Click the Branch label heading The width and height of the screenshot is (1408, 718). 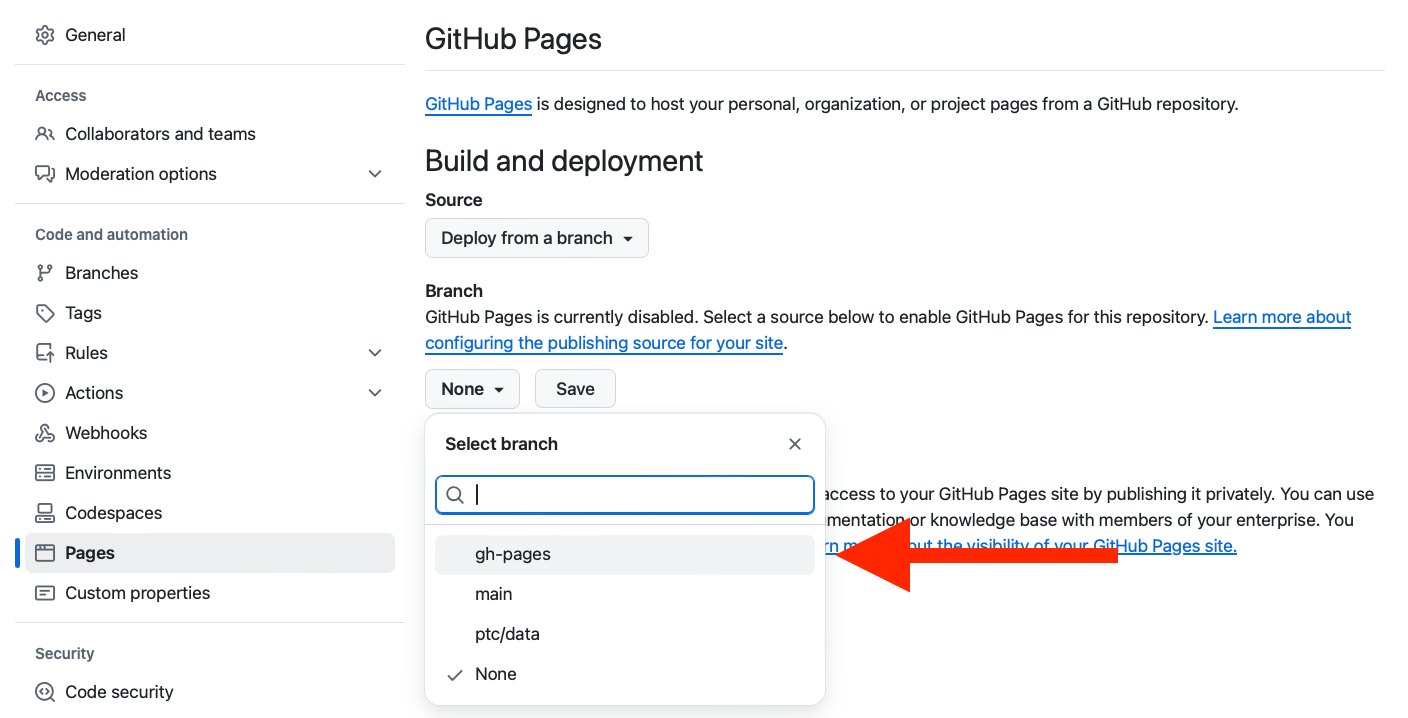[453, 291]
